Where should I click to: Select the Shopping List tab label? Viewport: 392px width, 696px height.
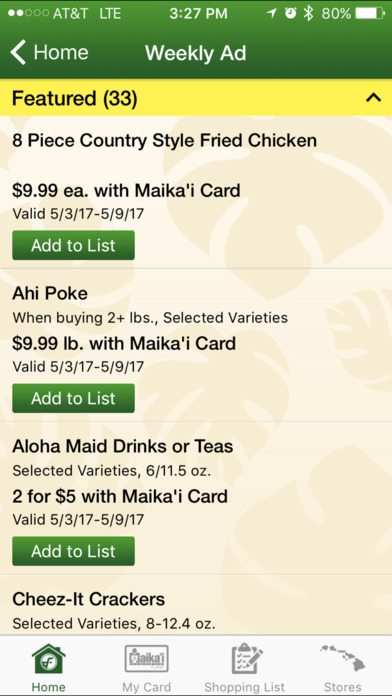pos(245,687)
